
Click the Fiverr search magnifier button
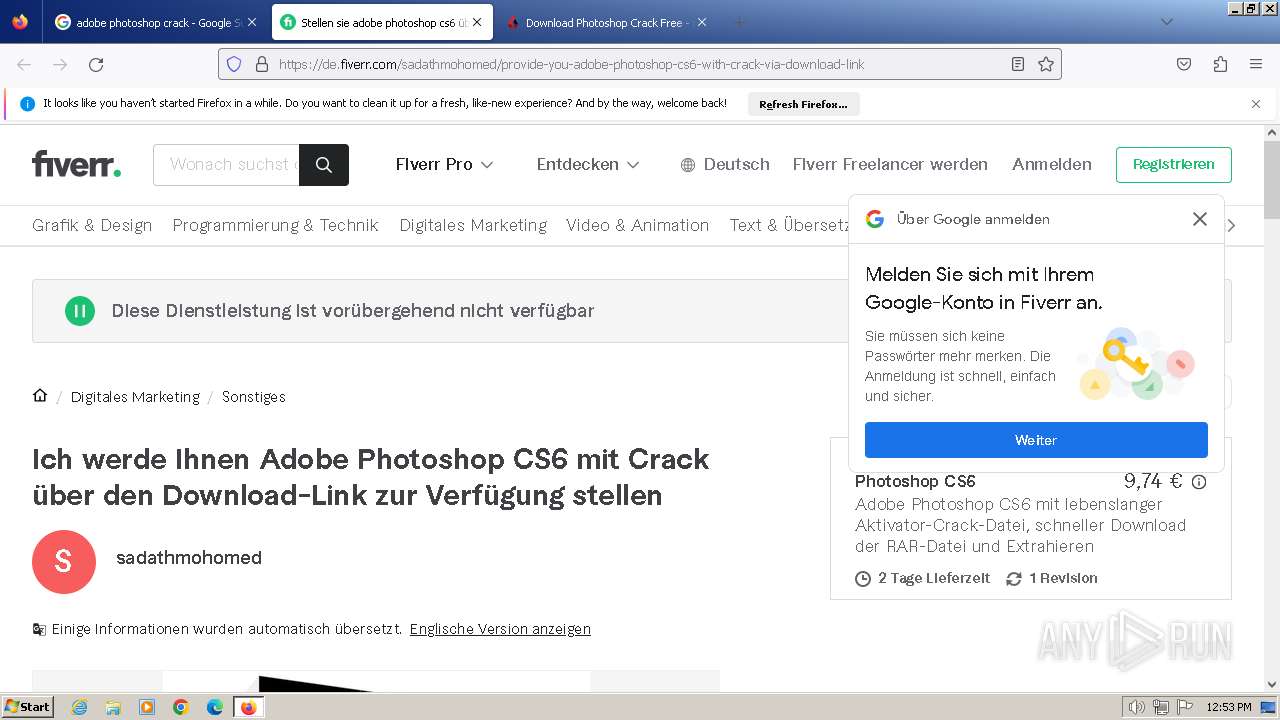324,165
